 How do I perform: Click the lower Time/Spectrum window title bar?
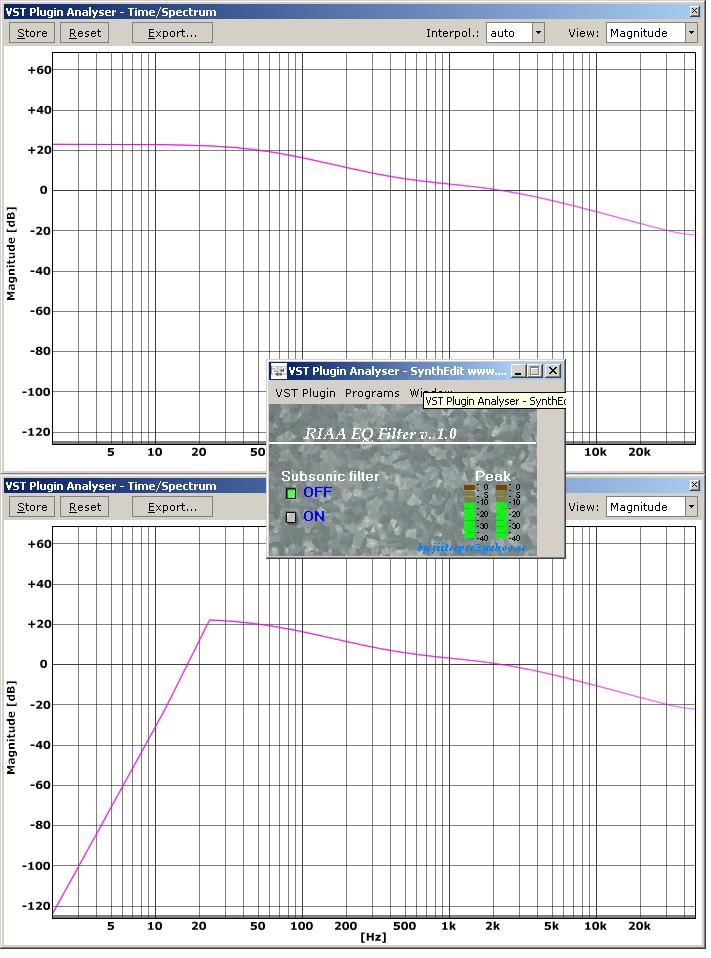(134, 486)
